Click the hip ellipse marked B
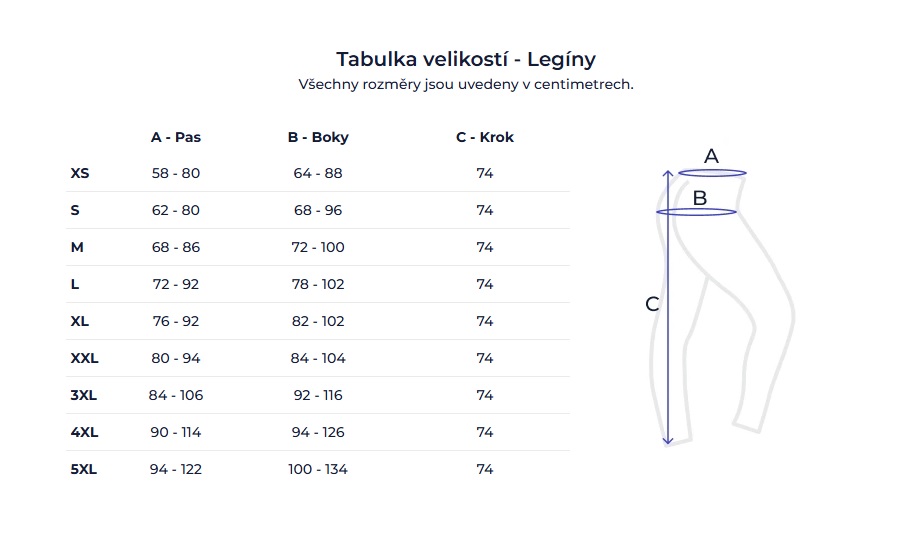Screen dimensions: 907x534 click(697, 211)
